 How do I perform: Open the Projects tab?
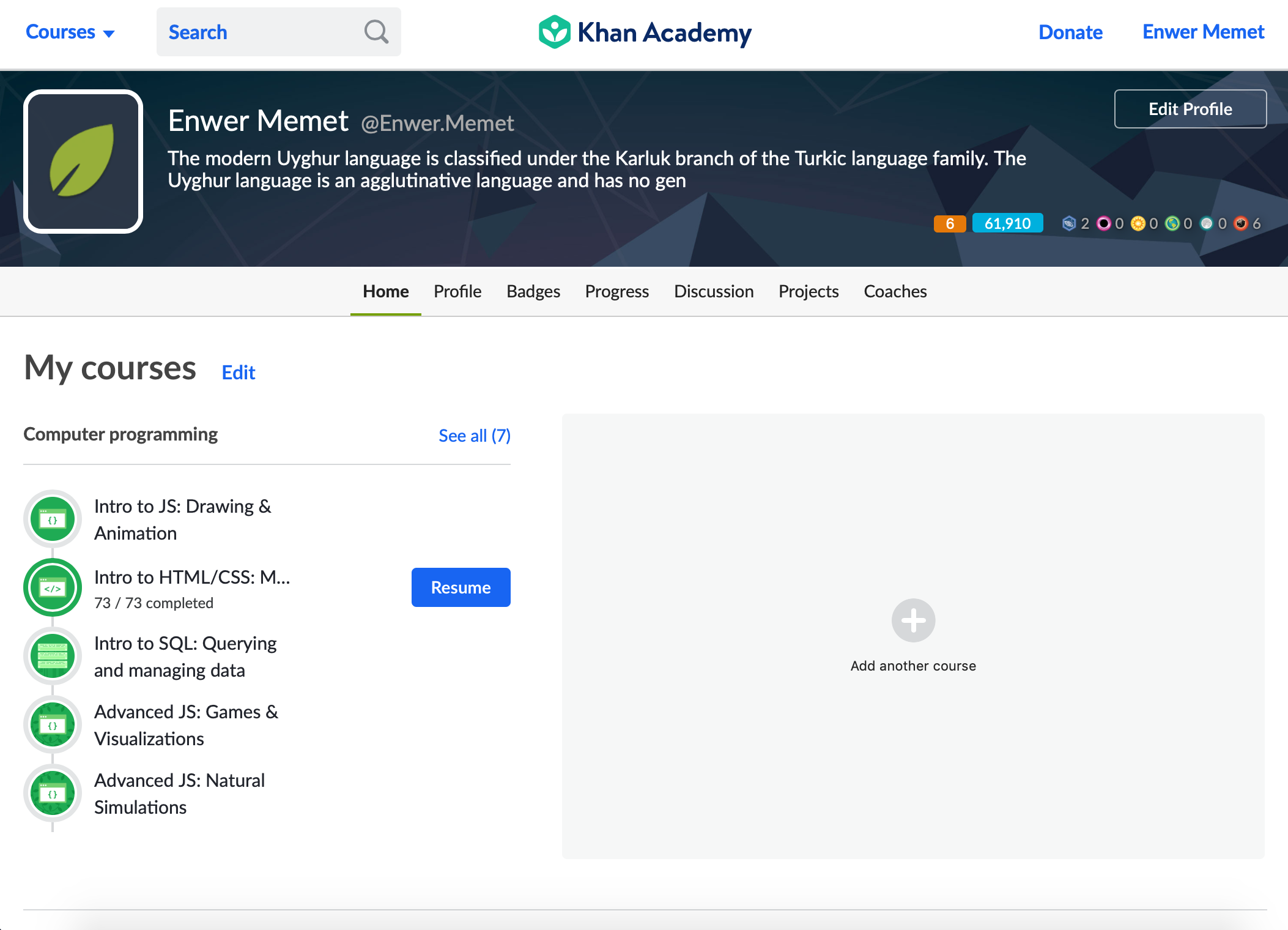pos(809,291)
